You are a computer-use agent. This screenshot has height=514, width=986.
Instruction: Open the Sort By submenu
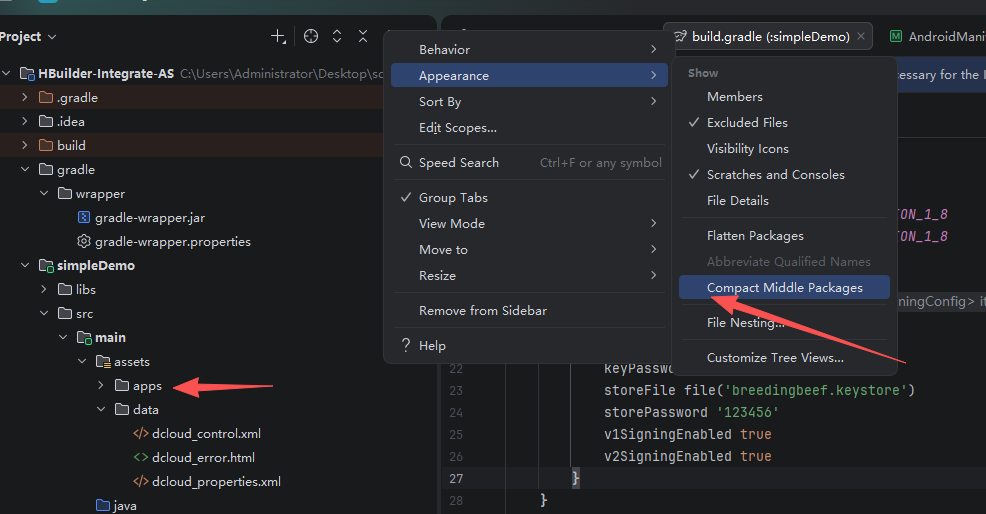[528, 101]
